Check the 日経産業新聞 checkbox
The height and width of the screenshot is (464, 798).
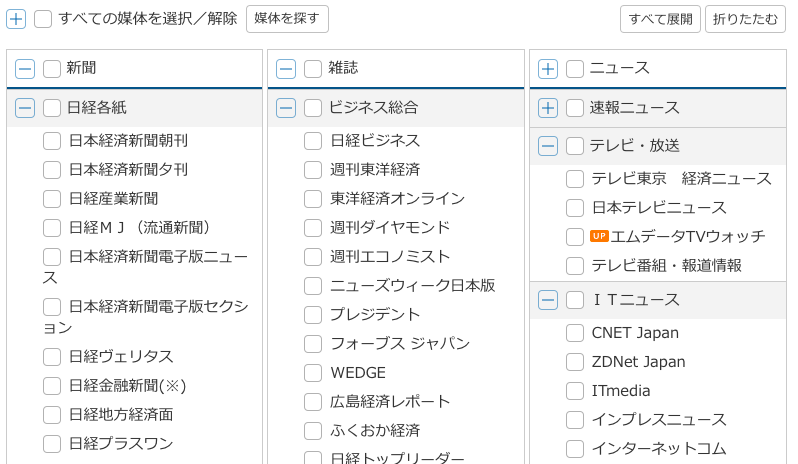[52, 199]
